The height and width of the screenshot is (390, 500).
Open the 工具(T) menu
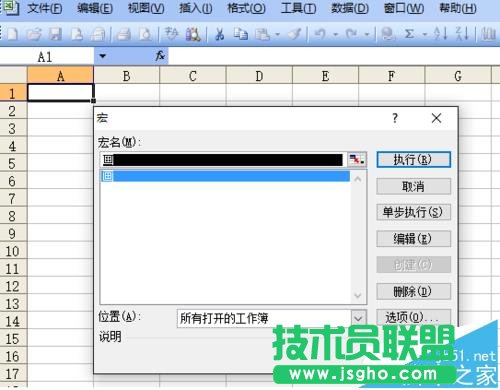click(298, 8)
